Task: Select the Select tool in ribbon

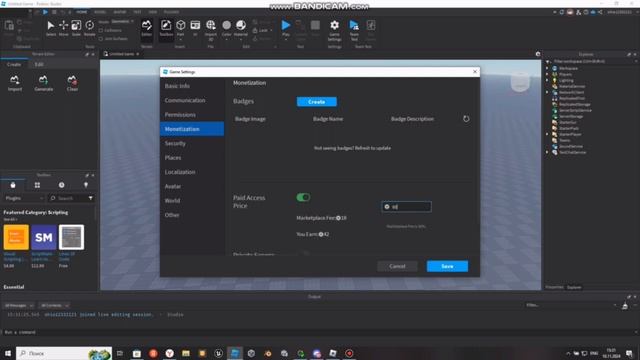Action: pyautogui.click(x=51, y=28)
